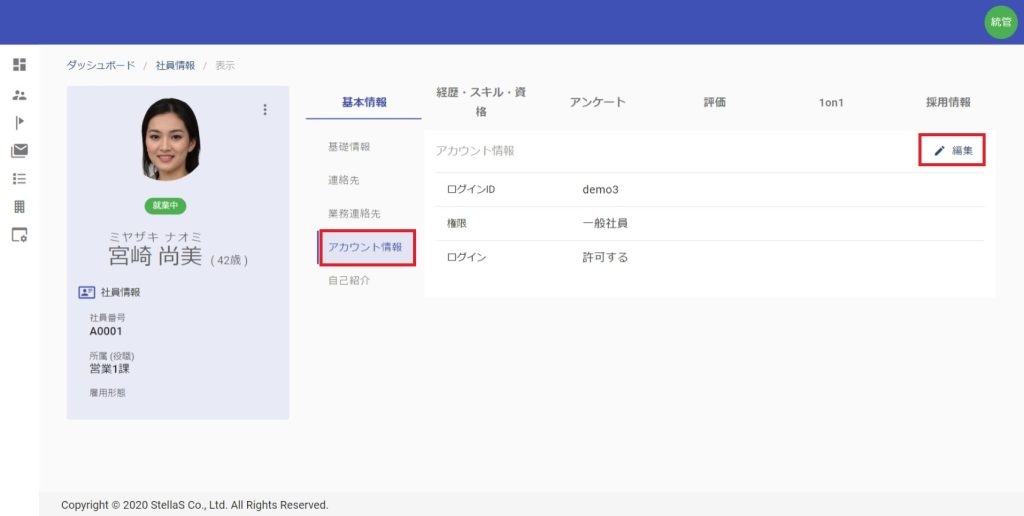The height and width of the screenshot is (516, 1024).
Task: Open the three-dot menu on profile card
Action: [x=265, y=110]
